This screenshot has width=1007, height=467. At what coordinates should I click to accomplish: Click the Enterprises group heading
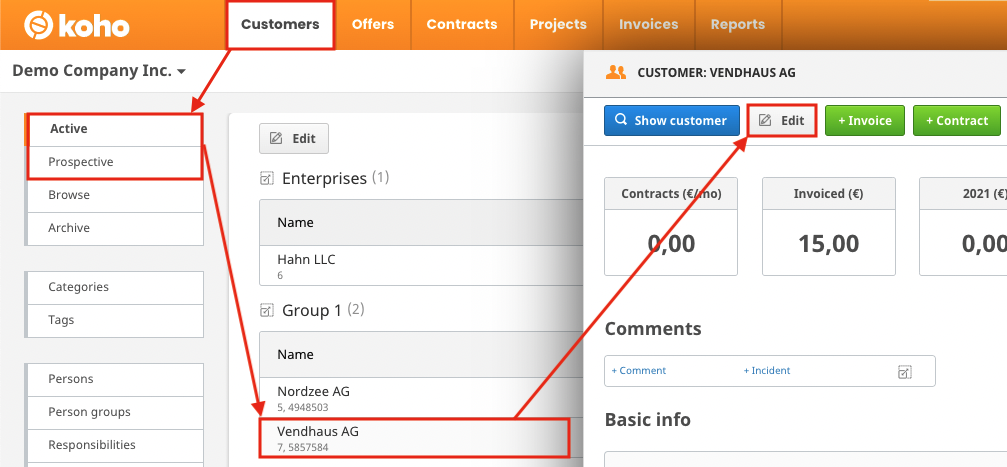point(324,179)
